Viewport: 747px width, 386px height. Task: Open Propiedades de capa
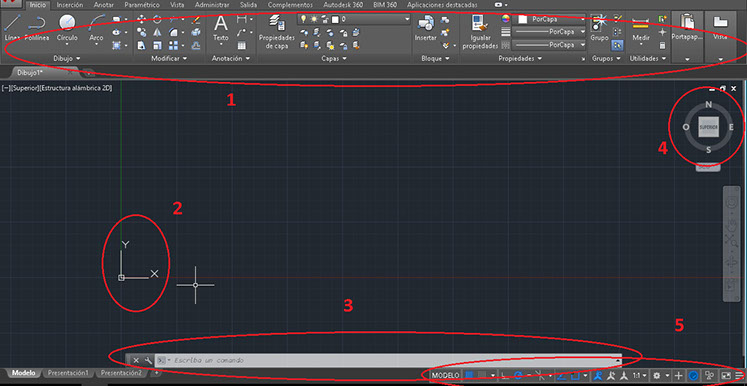(x=277, y=30)
